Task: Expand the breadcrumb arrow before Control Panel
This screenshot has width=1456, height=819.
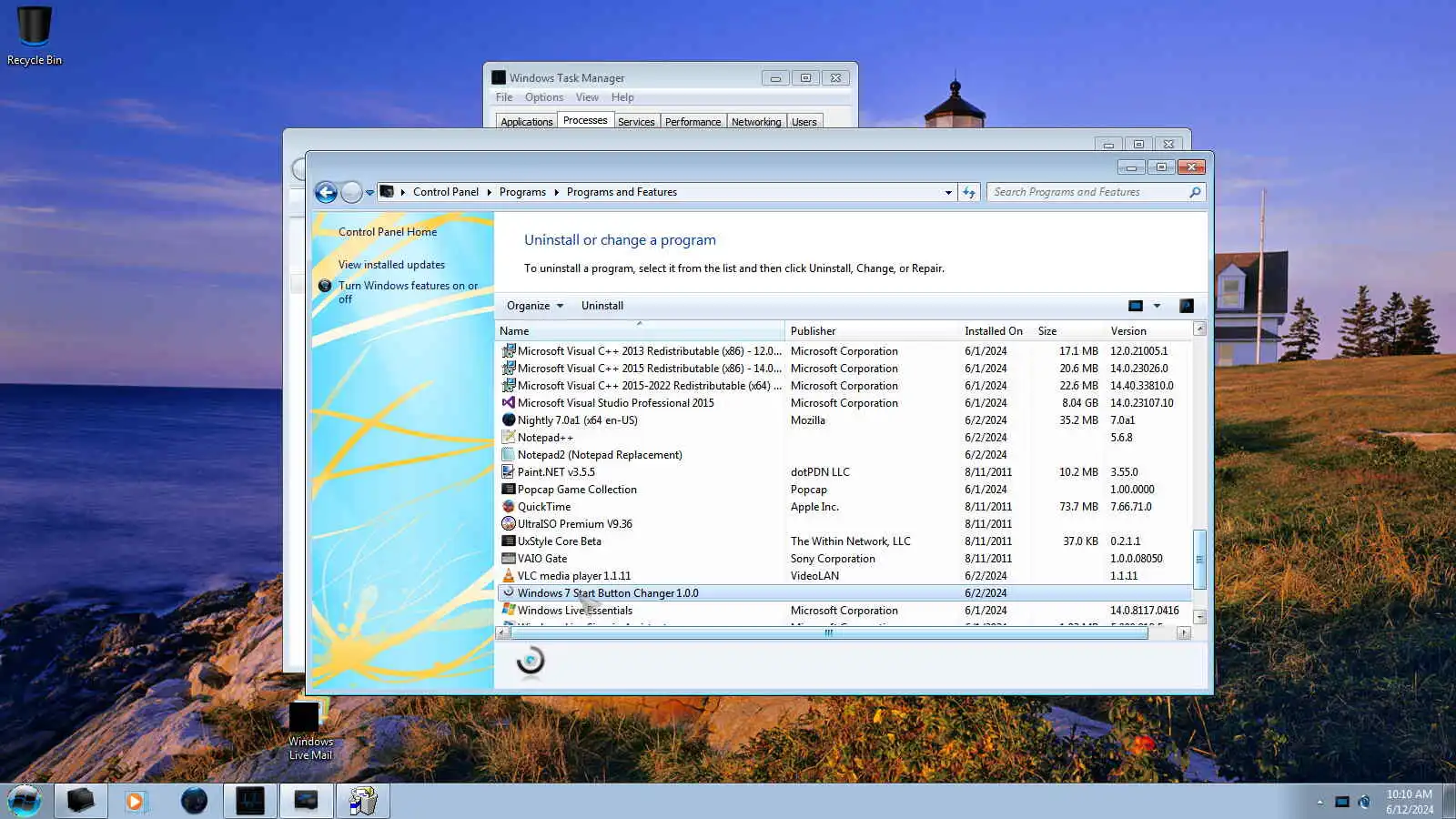Action: click(x=402, y=192)
